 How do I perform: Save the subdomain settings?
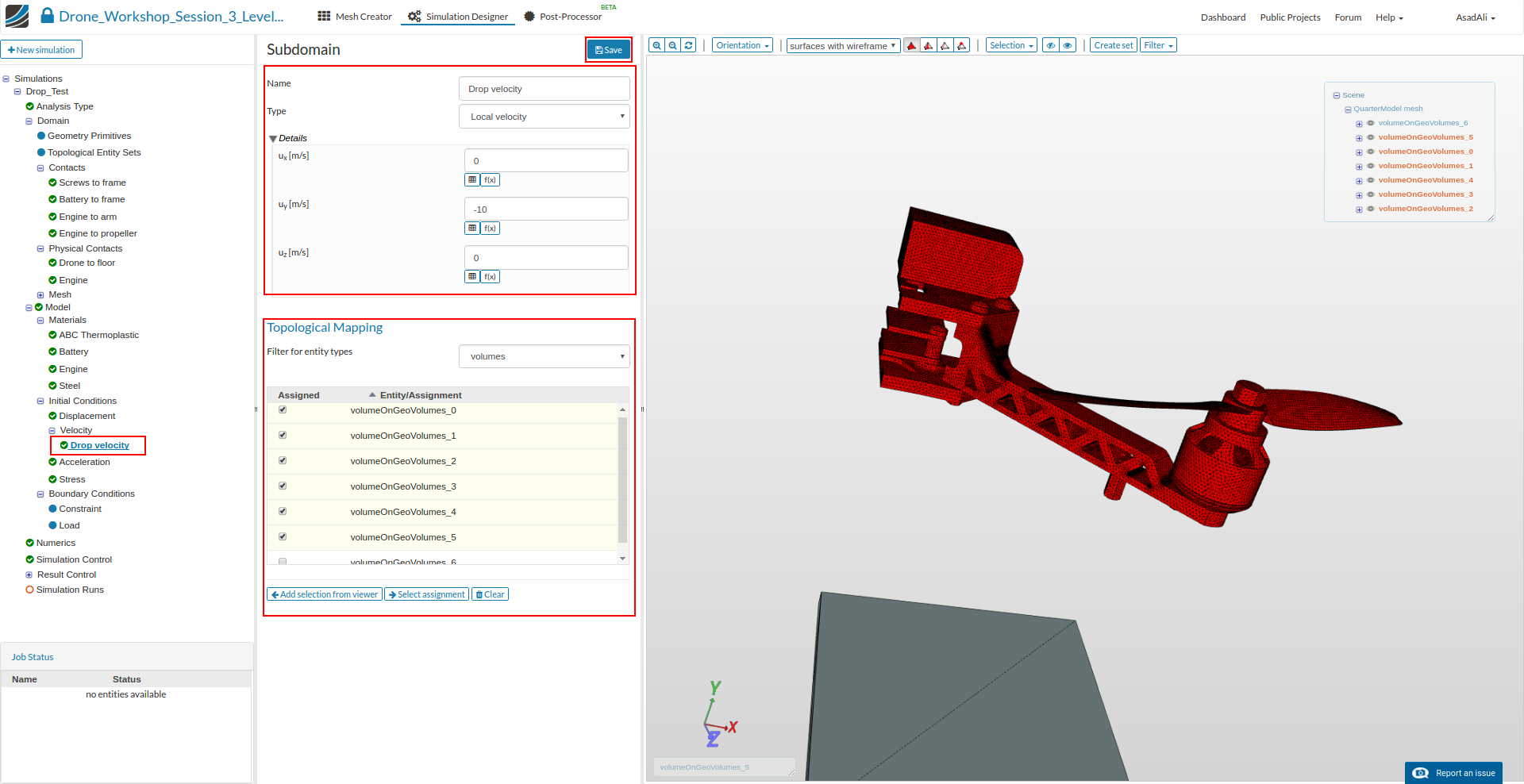609,50
